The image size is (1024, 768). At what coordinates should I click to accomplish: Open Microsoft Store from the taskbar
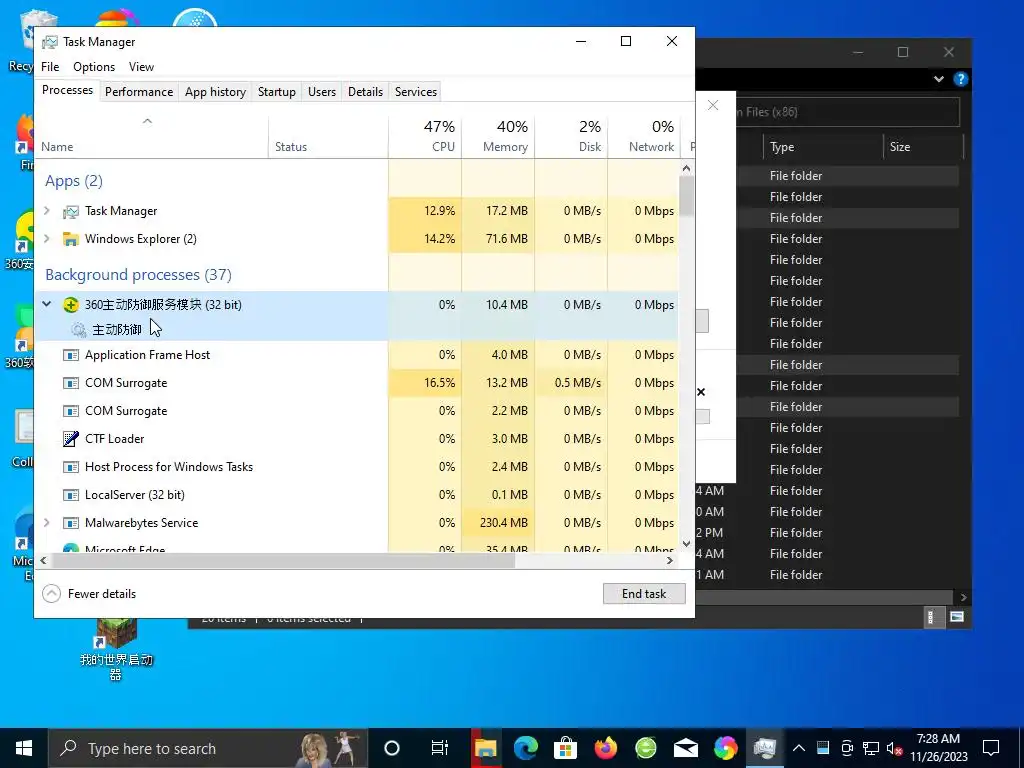point(566,748)
